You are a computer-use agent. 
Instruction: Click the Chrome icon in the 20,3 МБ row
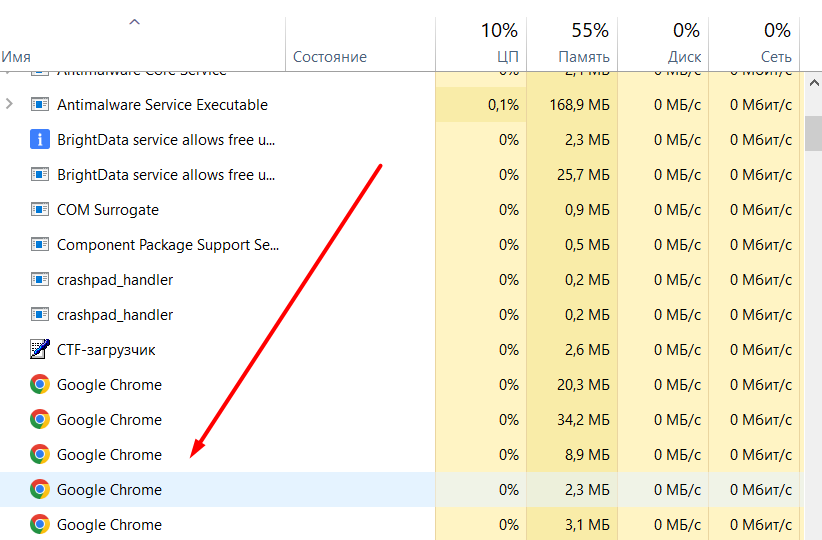[x=40, y=385]
